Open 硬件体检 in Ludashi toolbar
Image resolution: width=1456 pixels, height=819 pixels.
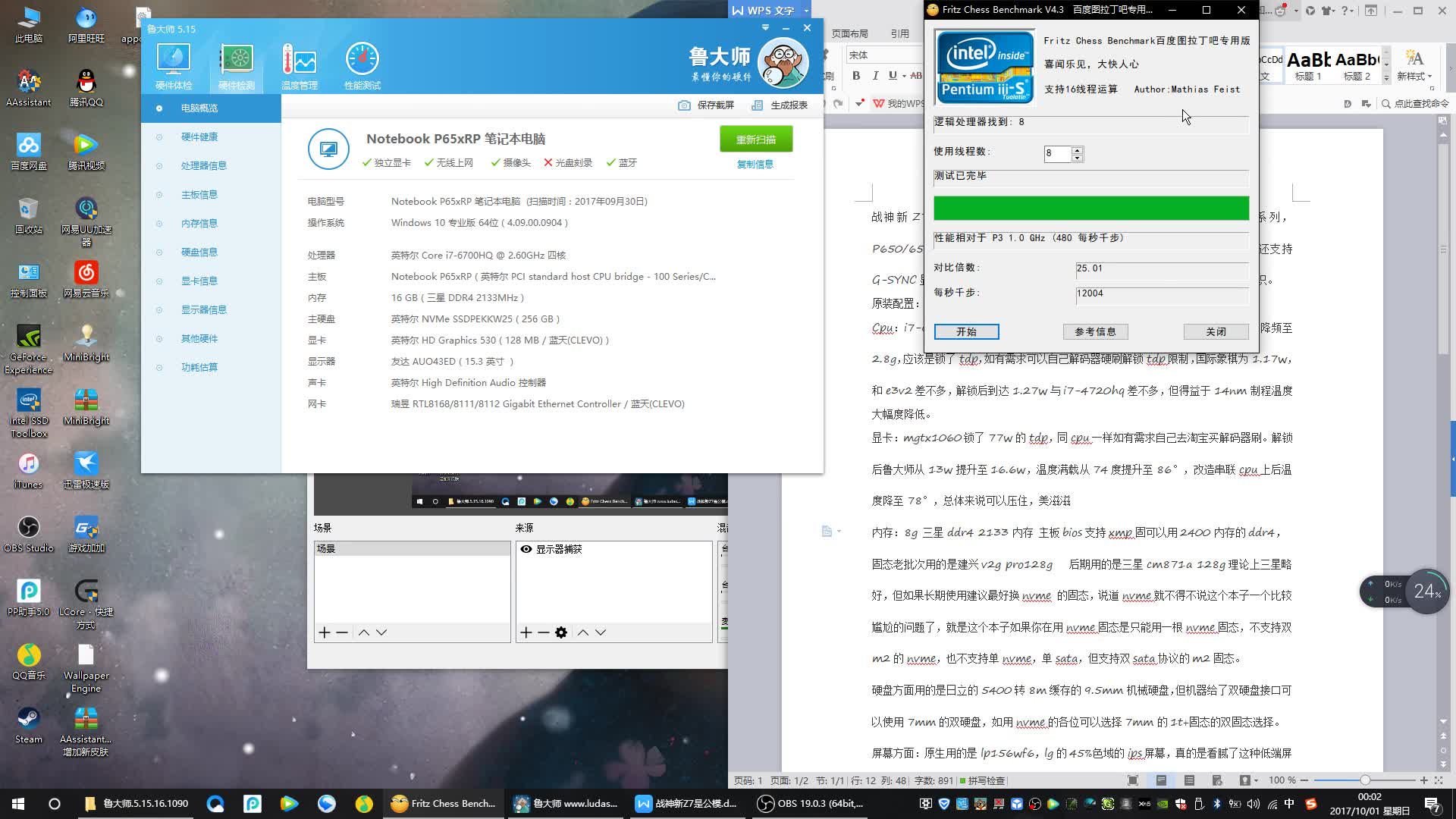click(174, 67)
